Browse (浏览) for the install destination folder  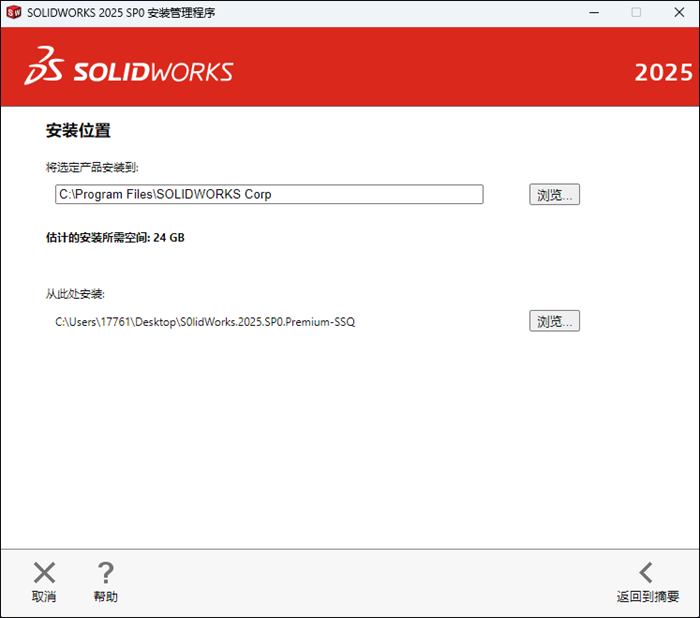(554, 195)
